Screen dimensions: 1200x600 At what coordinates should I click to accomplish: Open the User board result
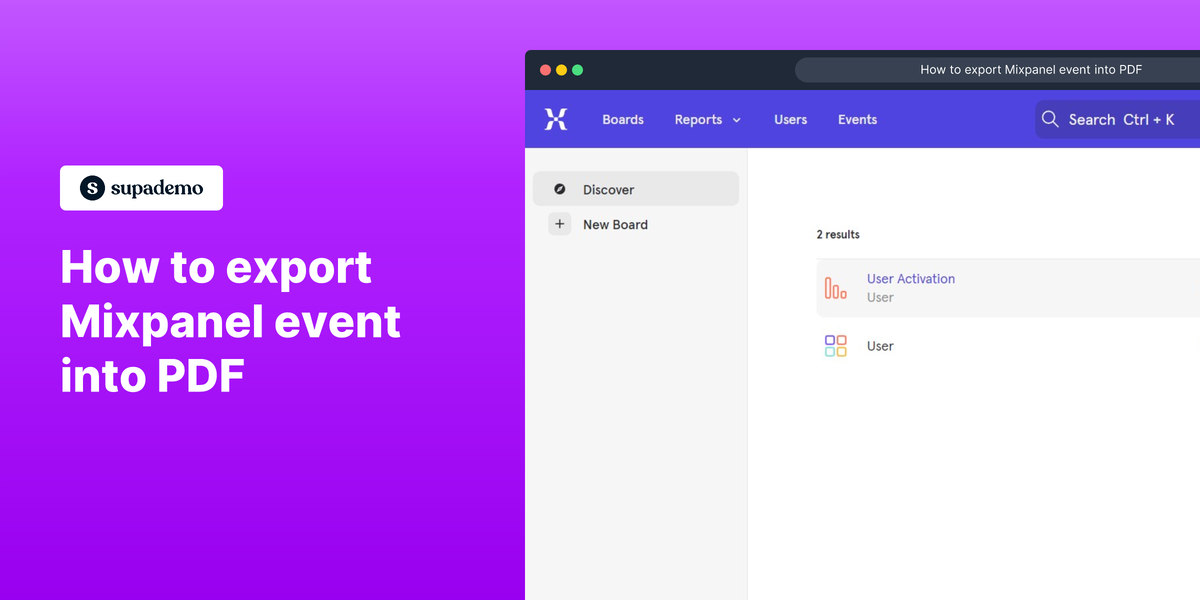pyautogui.click(x=880, y=345)
